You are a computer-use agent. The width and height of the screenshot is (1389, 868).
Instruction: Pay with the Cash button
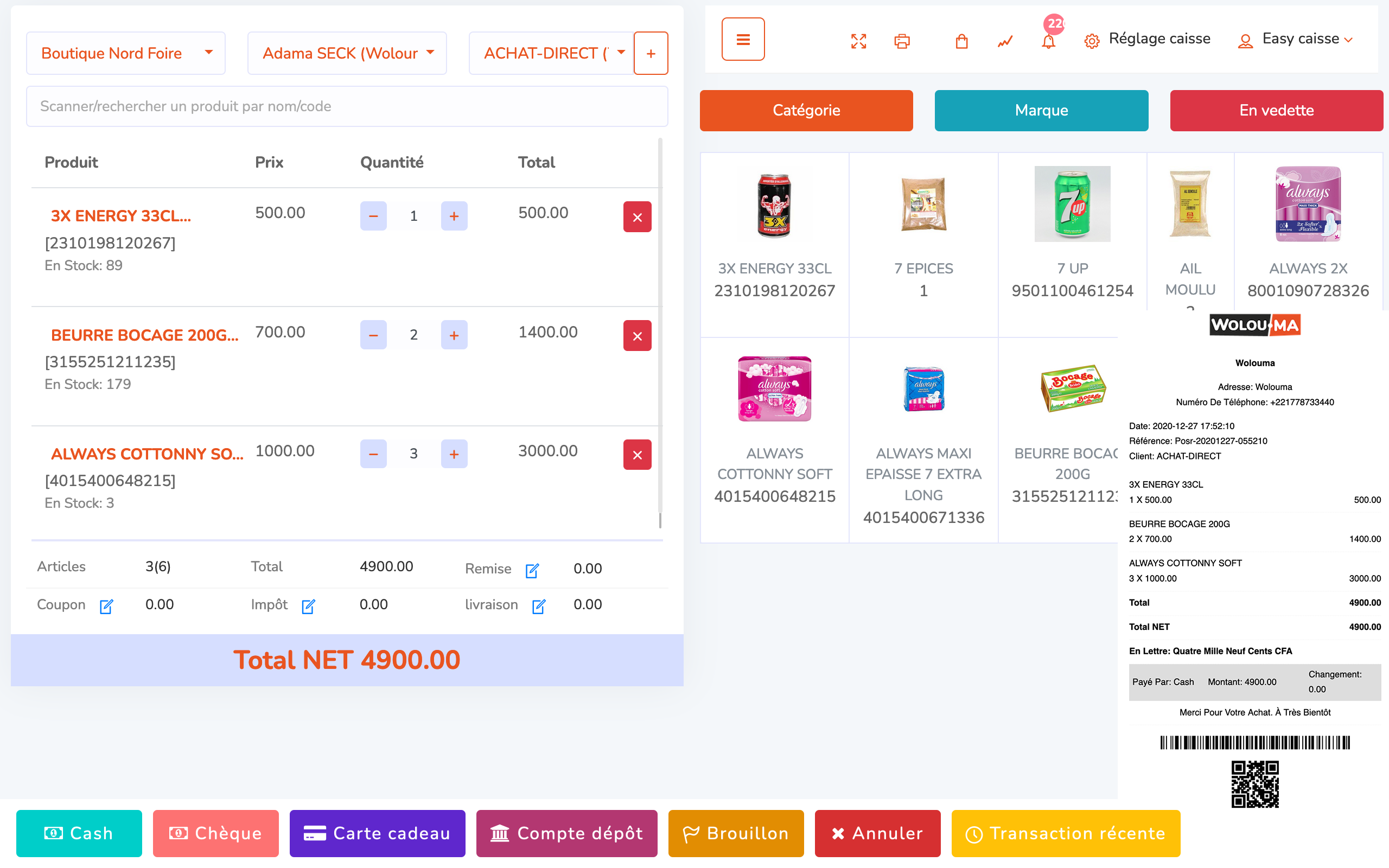click(79, 833)
